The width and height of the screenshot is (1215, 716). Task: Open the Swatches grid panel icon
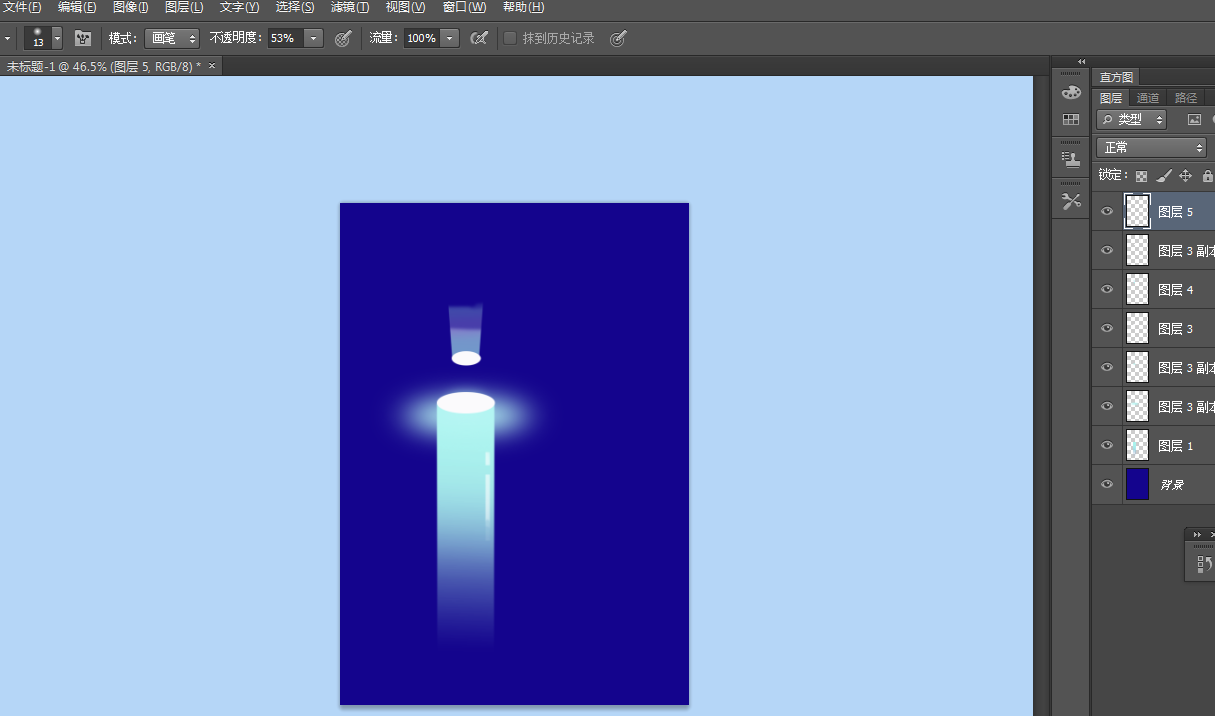[x=1071, y=120]
